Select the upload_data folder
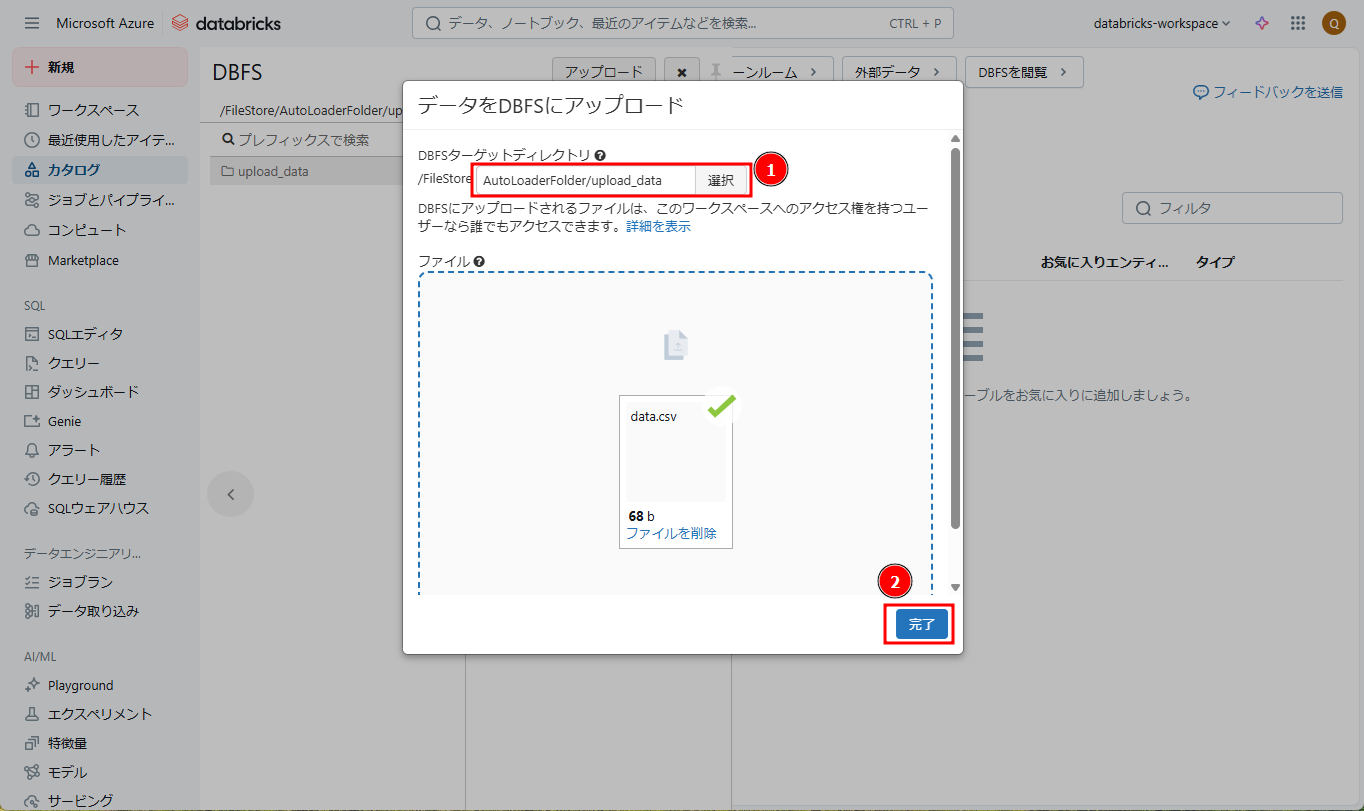This screenshot has height=811, width=1364. [x=272, y=171]
